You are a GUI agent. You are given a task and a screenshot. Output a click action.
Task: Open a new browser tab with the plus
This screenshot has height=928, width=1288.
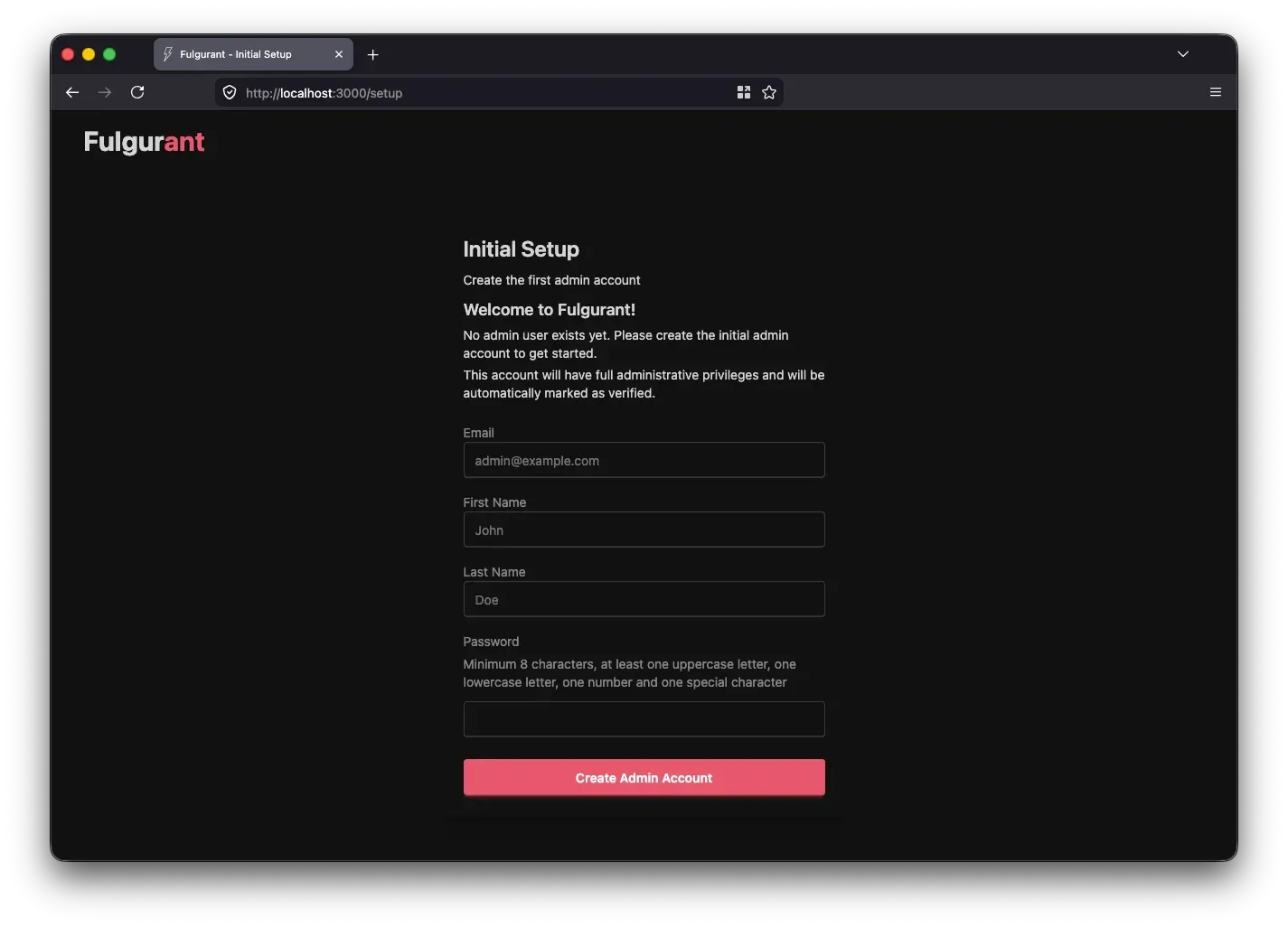click(372, 54)
